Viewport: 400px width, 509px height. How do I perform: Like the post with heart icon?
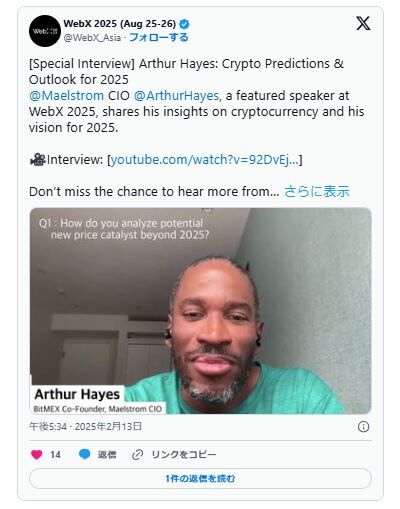coord(37,454)
